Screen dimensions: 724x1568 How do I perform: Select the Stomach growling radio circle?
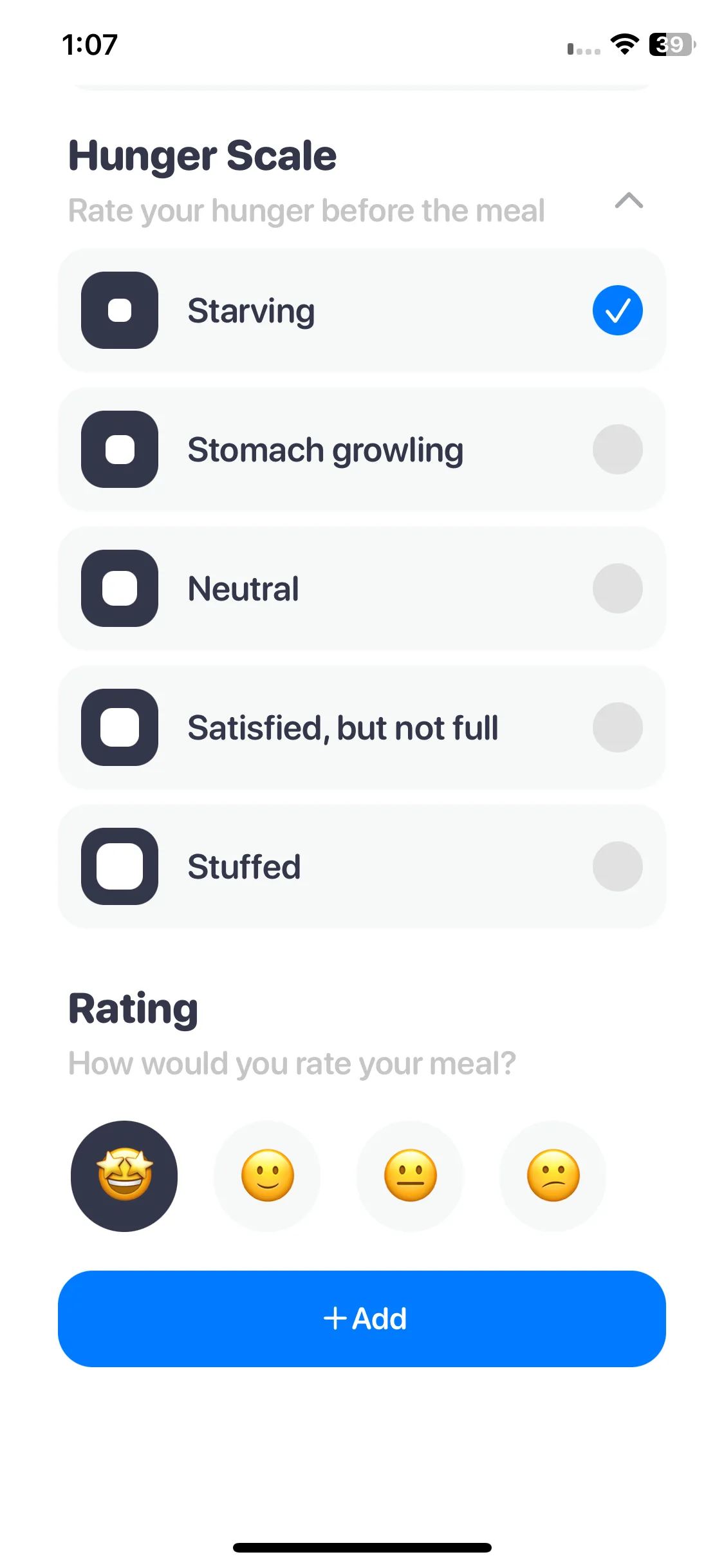[x=618, y=449]
